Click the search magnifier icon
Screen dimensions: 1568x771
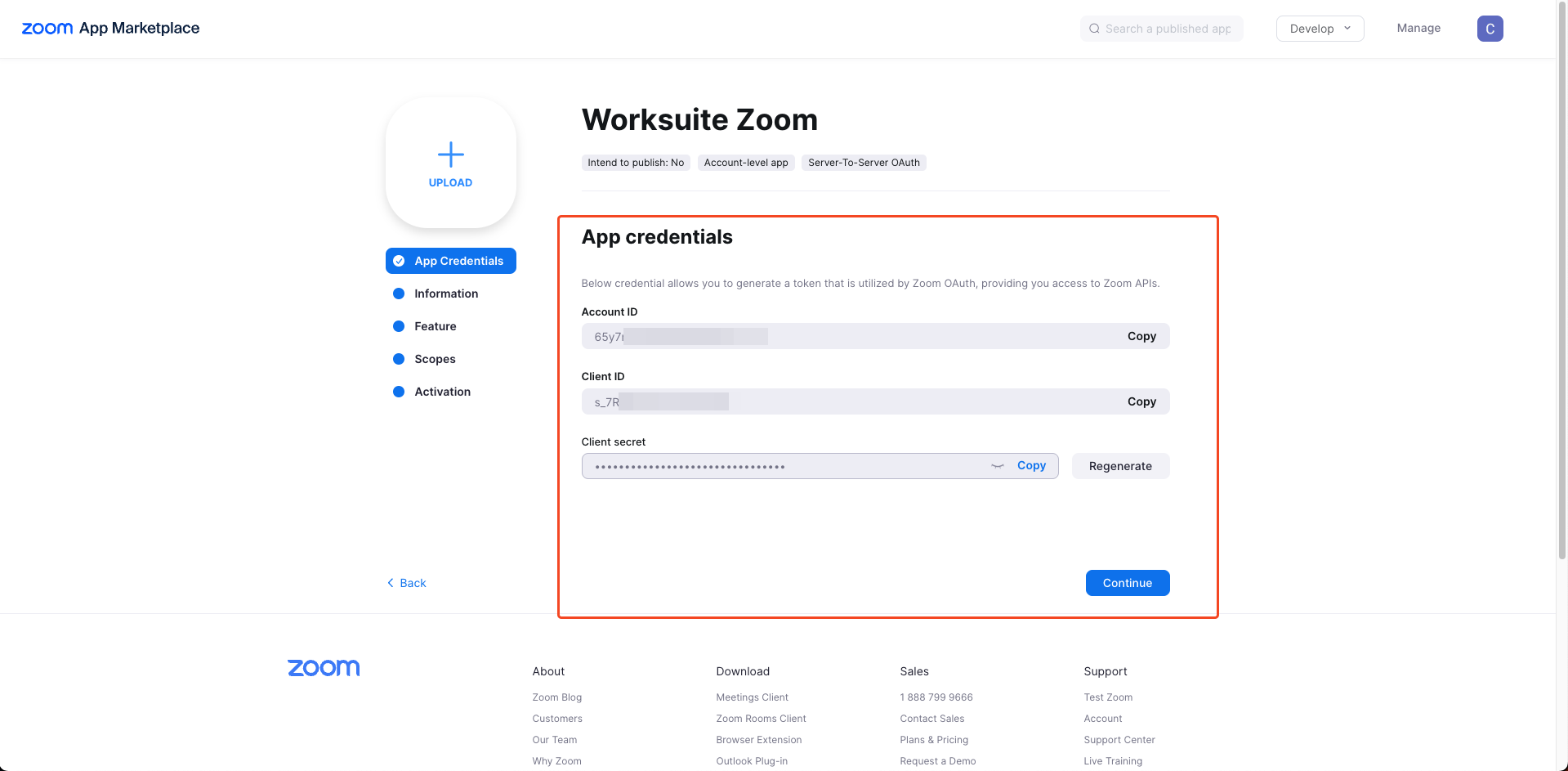(1094, 29)
